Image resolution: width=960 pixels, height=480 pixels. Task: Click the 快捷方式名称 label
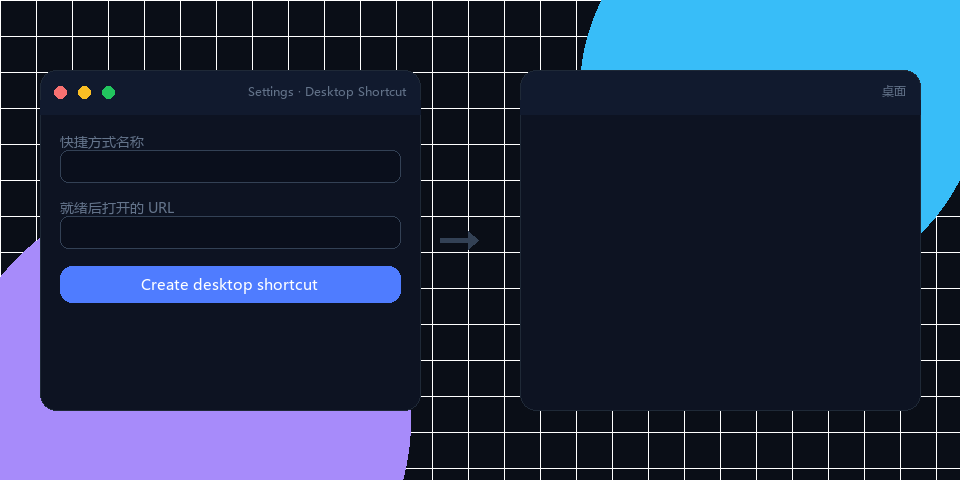click(x=102, y=142)
